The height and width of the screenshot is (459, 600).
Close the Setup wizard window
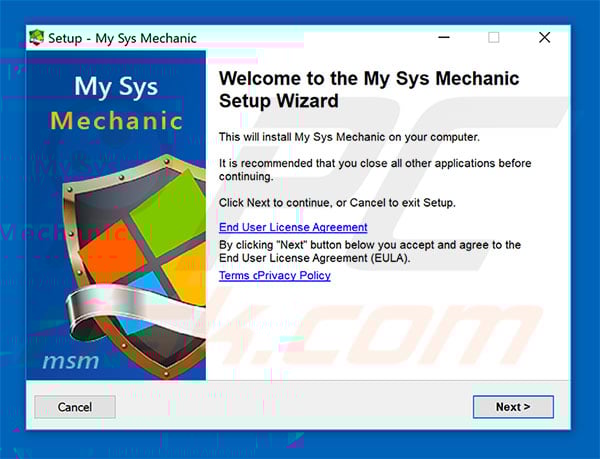545,37
